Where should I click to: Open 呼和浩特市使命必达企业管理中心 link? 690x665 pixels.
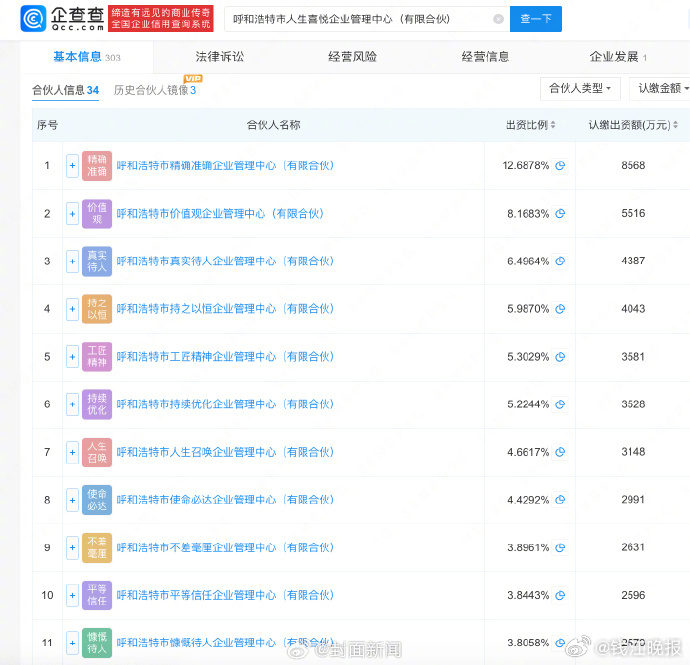(x=225, y=500)
